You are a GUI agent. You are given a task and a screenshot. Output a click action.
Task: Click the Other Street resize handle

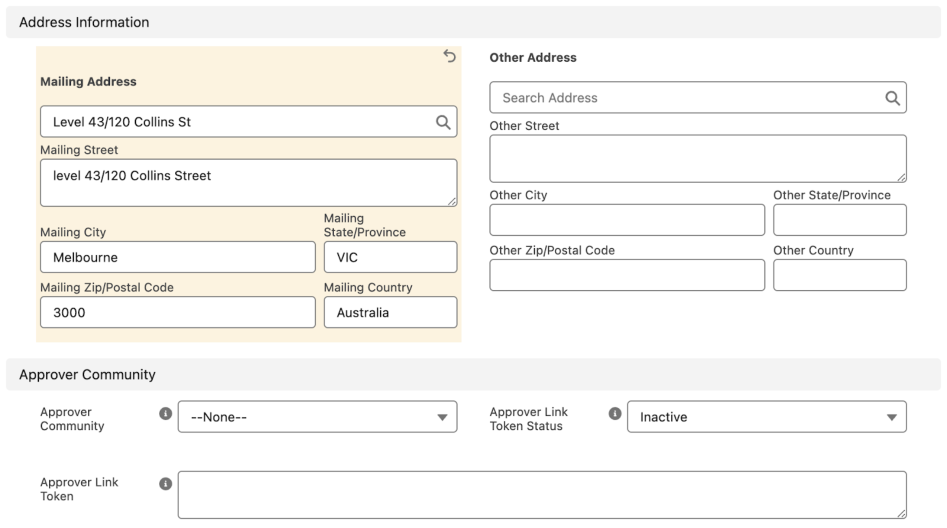(x=902, y=178)
